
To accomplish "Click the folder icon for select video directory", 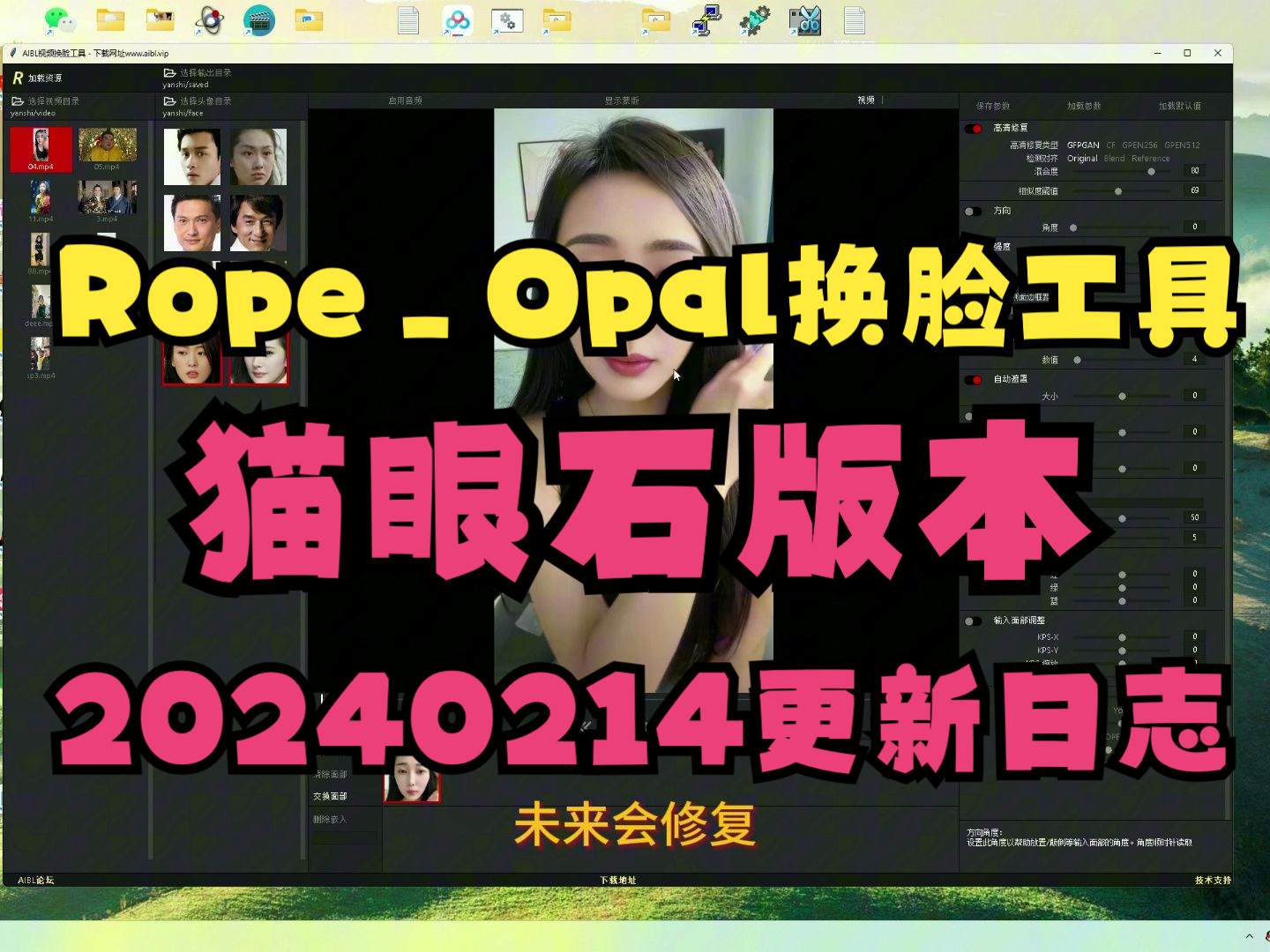I will click(x=18, y=101).
